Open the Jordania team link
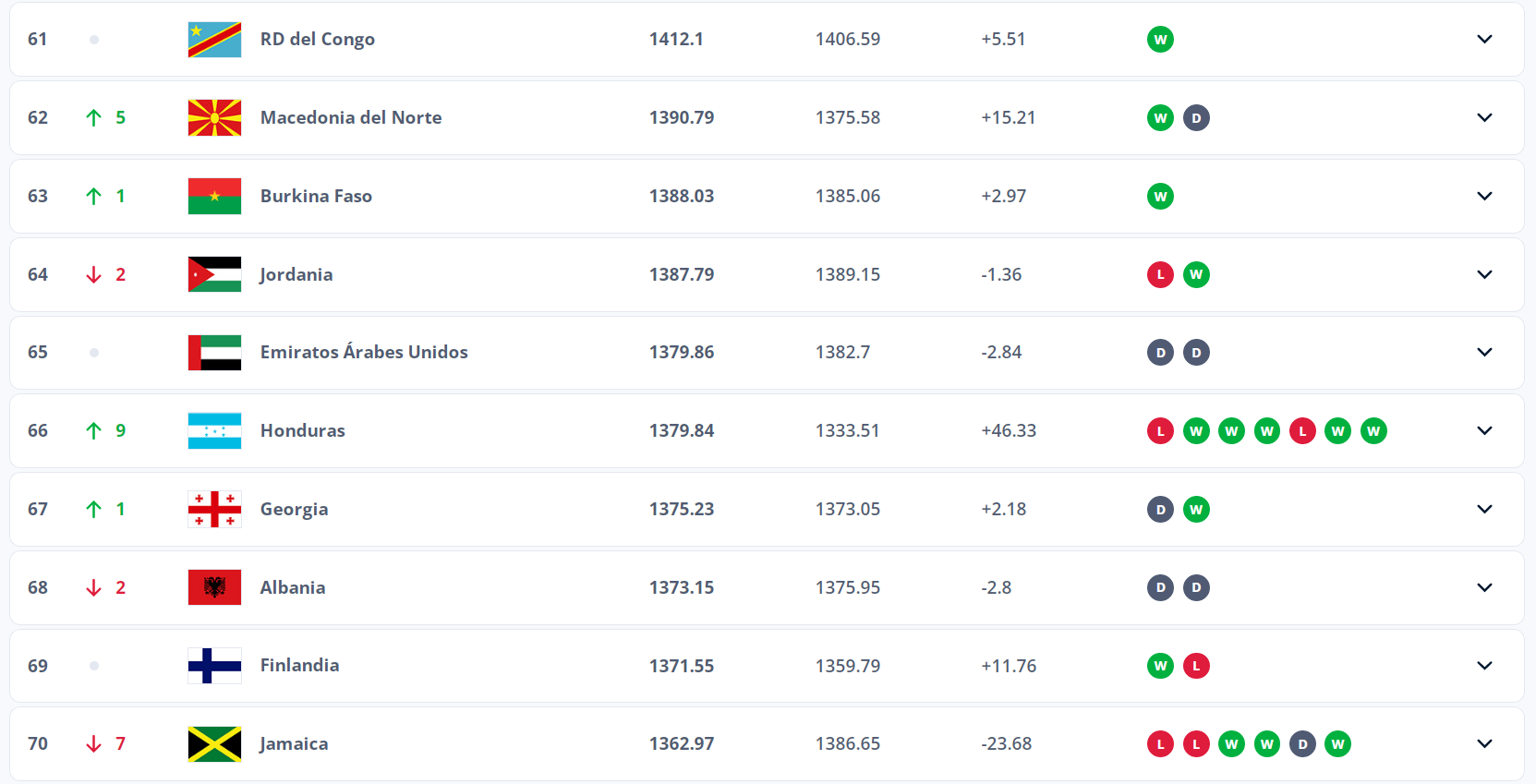The height and width of the screenshot is (784, 1536). point(296,274)
